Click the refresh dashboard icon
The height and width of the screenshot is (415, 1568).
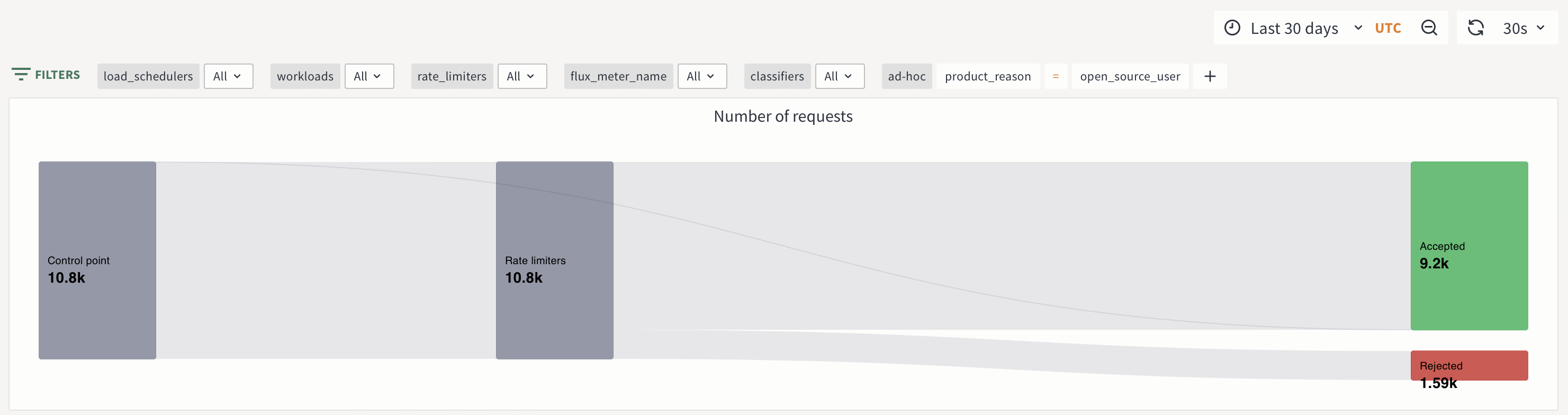(x=1475, y=28)
